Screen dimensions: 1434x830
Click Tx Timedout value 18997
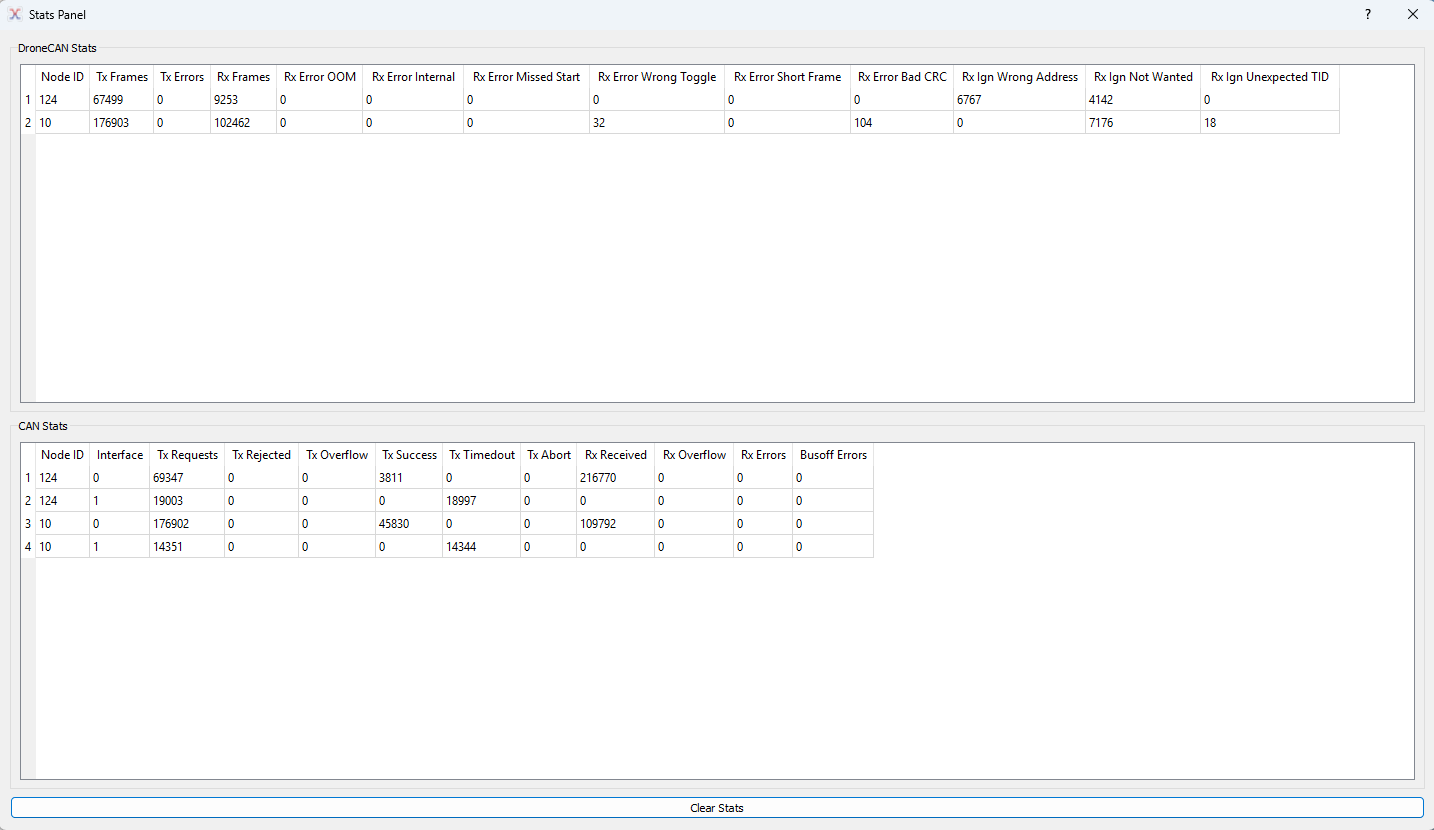pos(480,501)
